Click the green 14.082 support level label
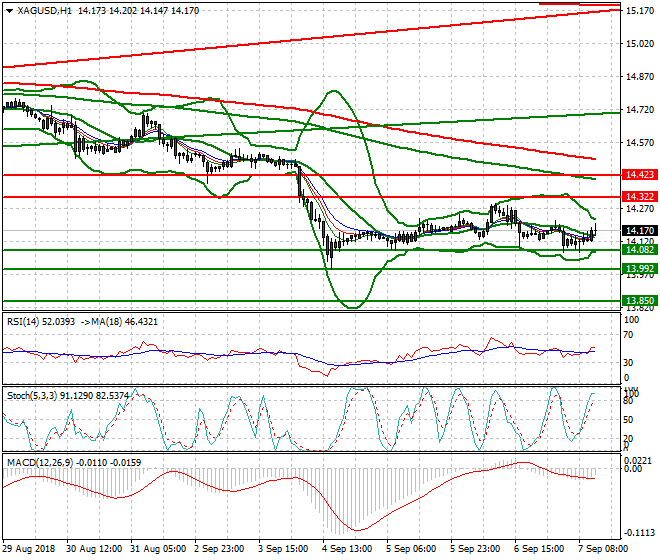660x560 pixels. click(639, 250)
